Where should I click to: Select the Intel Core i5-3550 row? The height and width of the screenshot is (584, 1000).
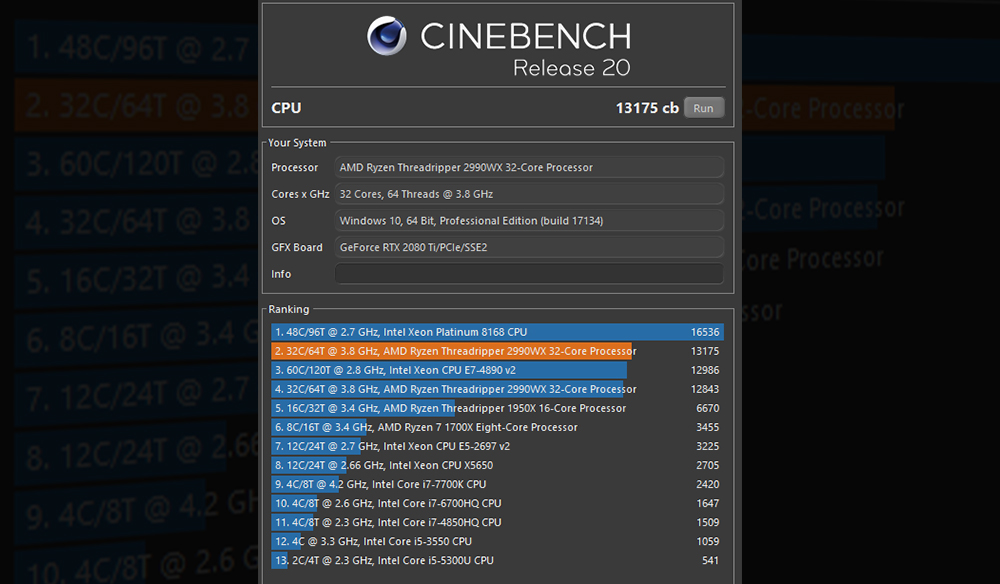[497, 541]
